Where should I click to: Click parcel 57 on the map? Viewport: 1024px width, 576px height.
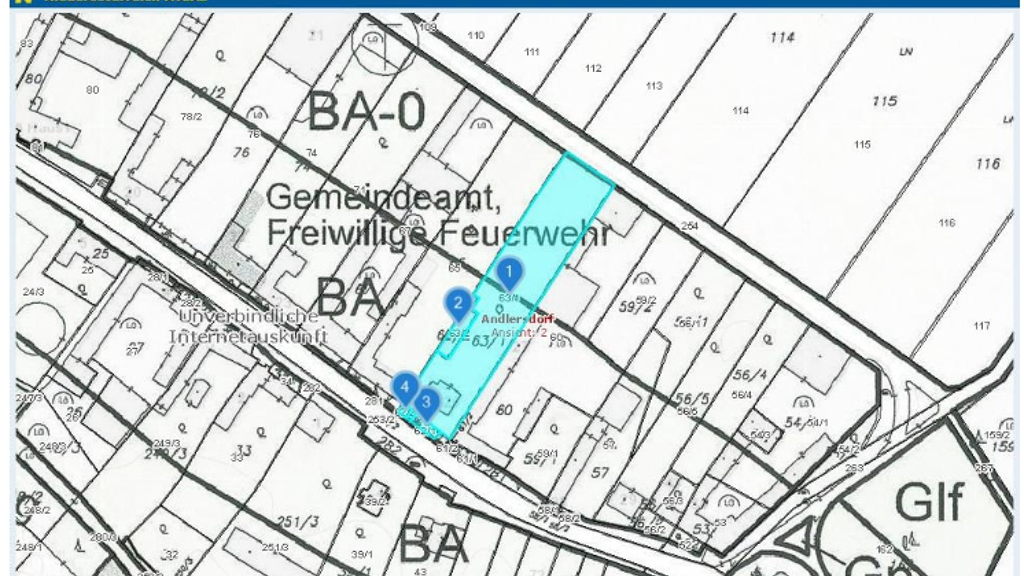click(x=600, y=471)
